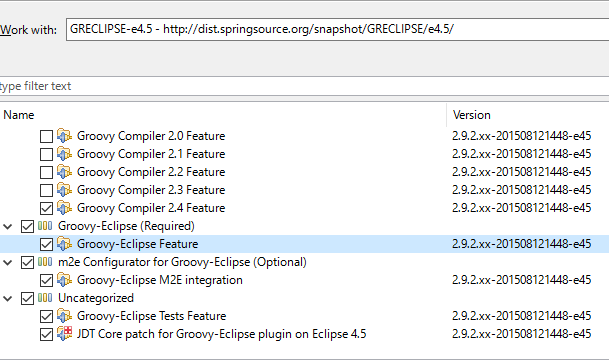The width and height of the screenshot is (609, 360).
Task: Click the Work with label
Action: [28, 30]
